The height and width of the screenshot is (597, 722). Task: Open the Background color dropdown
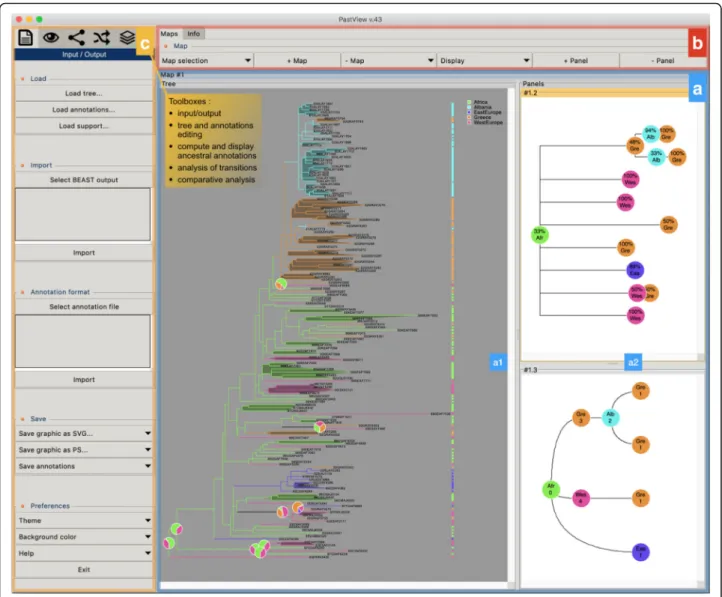pos(84,537)
